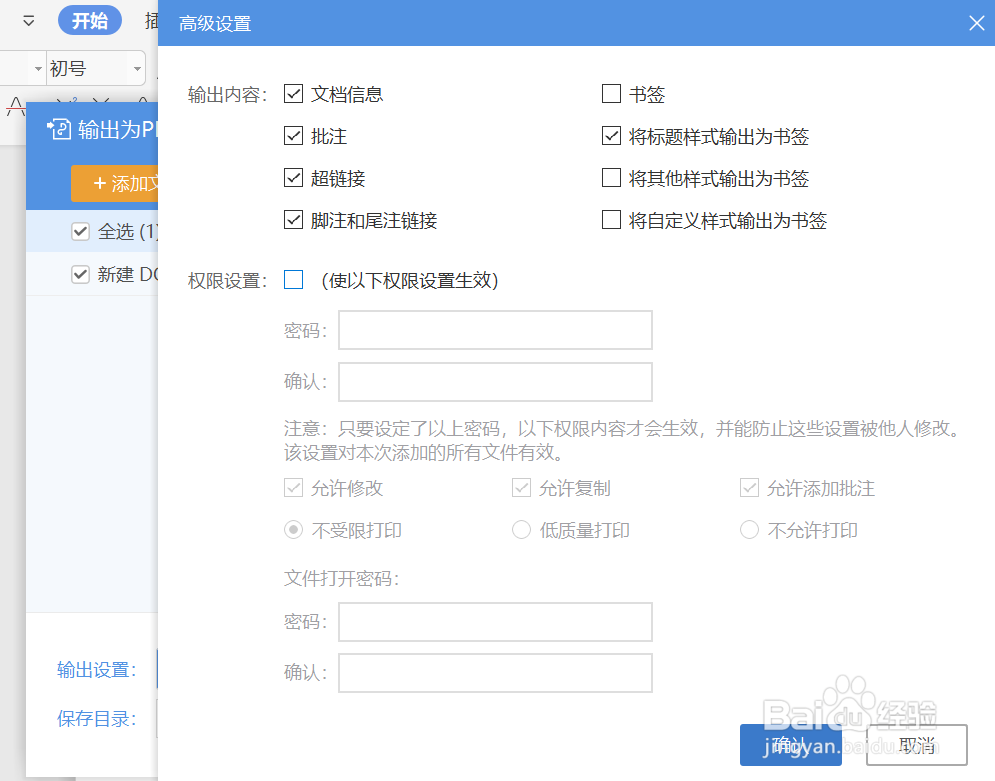Select the 不允许打印 radio button
The image size is (995, 781).
(750, 530)
